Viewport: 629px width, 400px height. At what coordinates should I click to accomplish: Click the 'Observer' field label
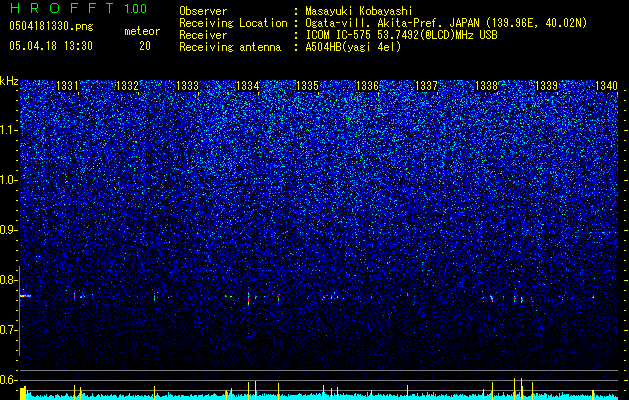point(203,11)
